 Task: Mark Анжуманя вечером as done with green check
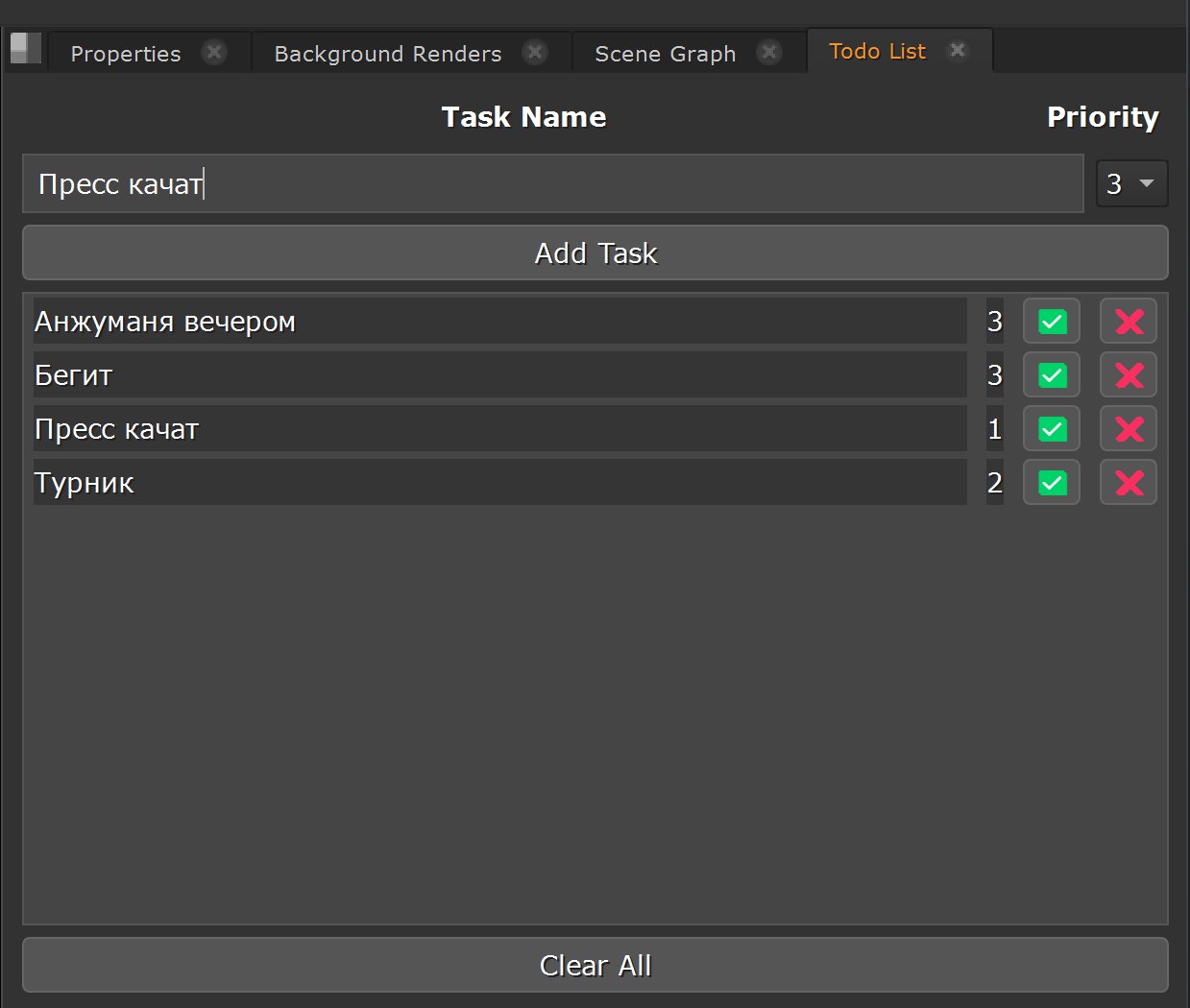point(1052,322)
